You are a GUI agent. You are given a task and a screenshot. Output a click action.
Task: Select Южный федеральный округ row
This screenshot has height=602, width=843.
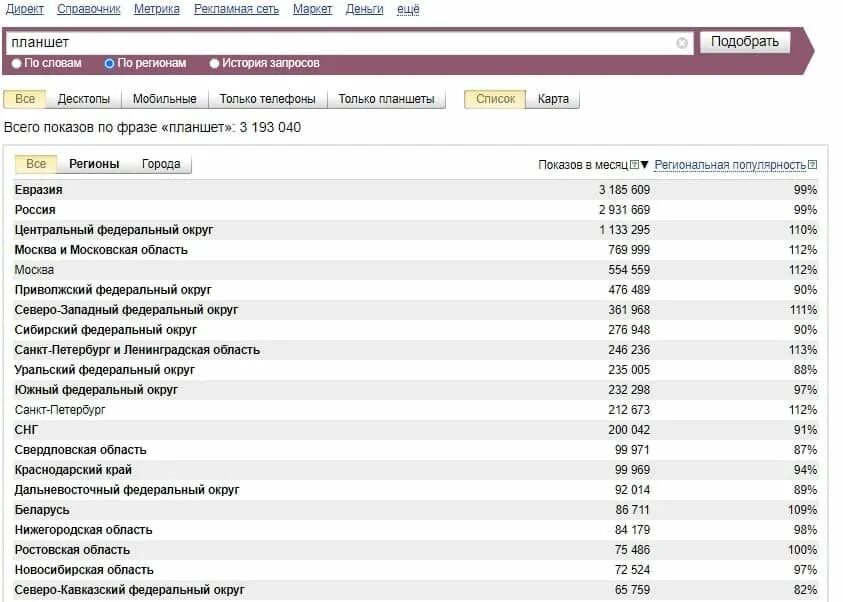click(416, 390)
